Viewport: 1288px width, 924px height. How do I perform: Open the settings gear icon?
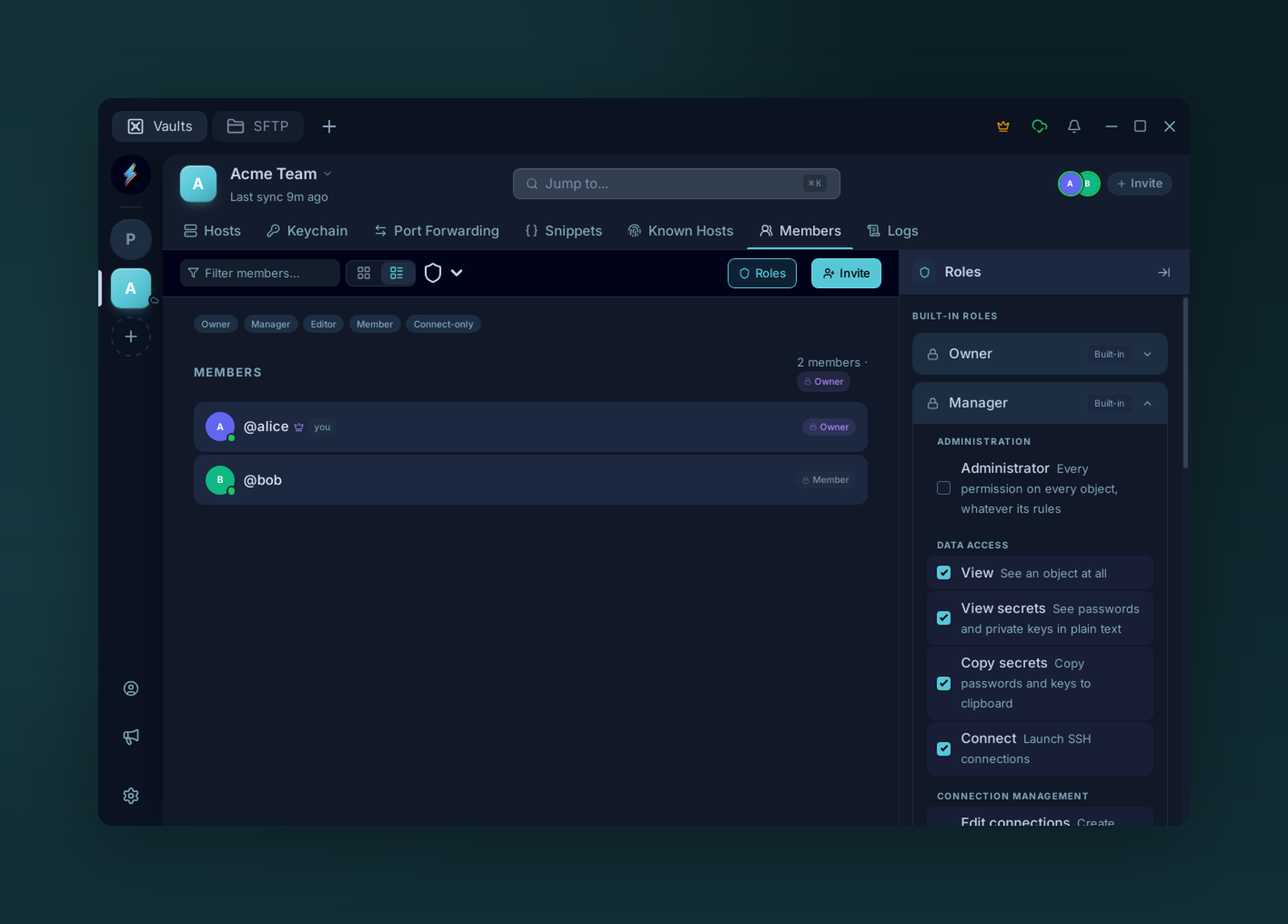[130, 795]
